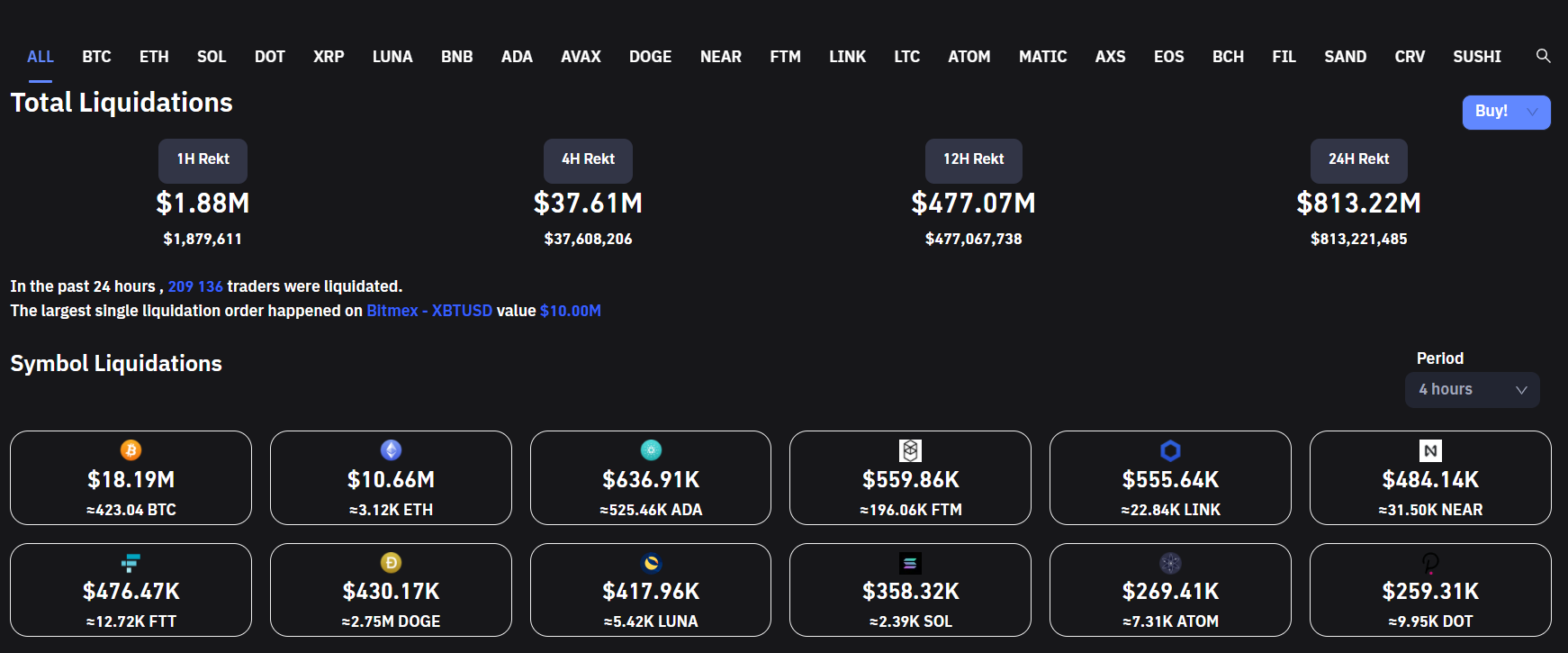Image resolution: width=1568 pixels, height=653 pixels.
Task: Switch to the LTC tab
Action: (x=906, y=57)
